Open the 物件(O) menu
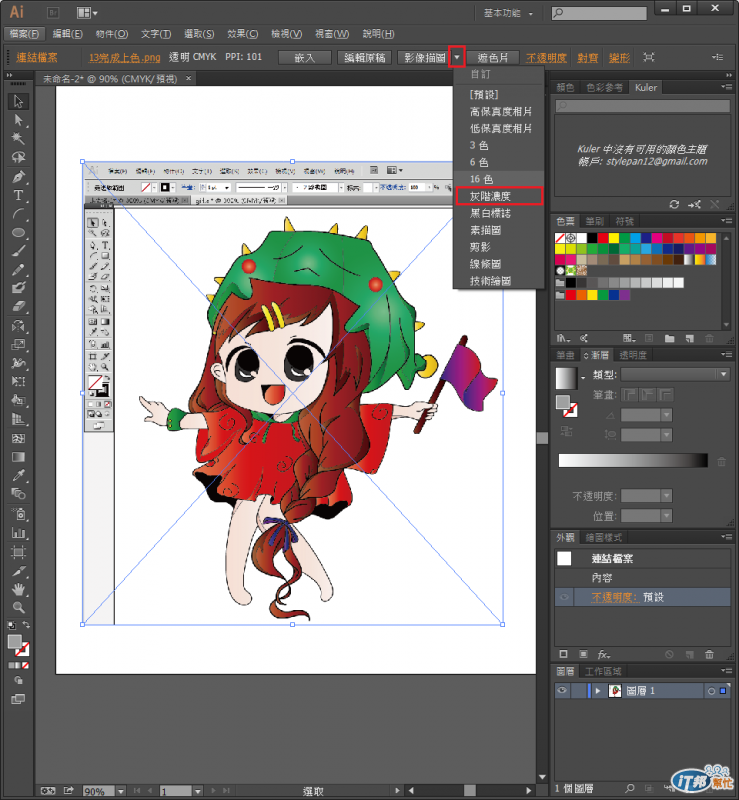739x800 pixels. click(x=111, y=34)
